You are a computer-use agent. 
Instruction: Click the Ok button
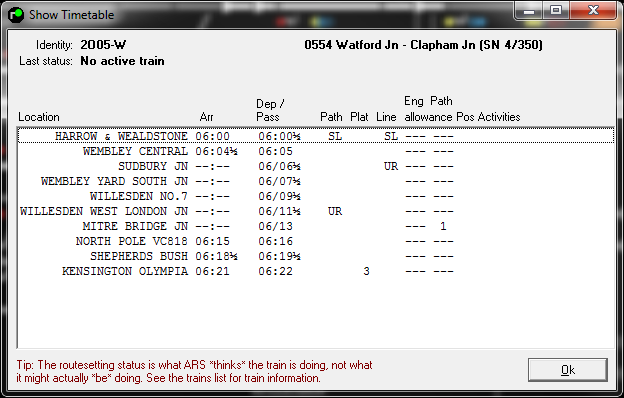point(567,370)
